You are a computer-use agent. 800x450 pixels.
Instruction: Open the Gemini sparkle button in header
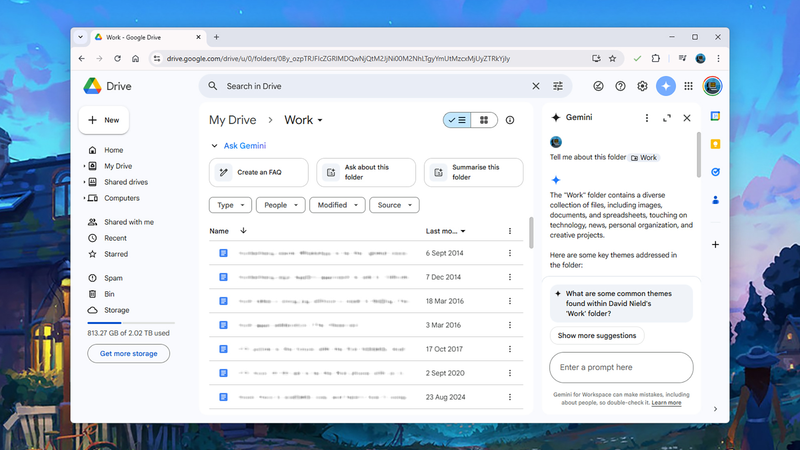[666, 86]
